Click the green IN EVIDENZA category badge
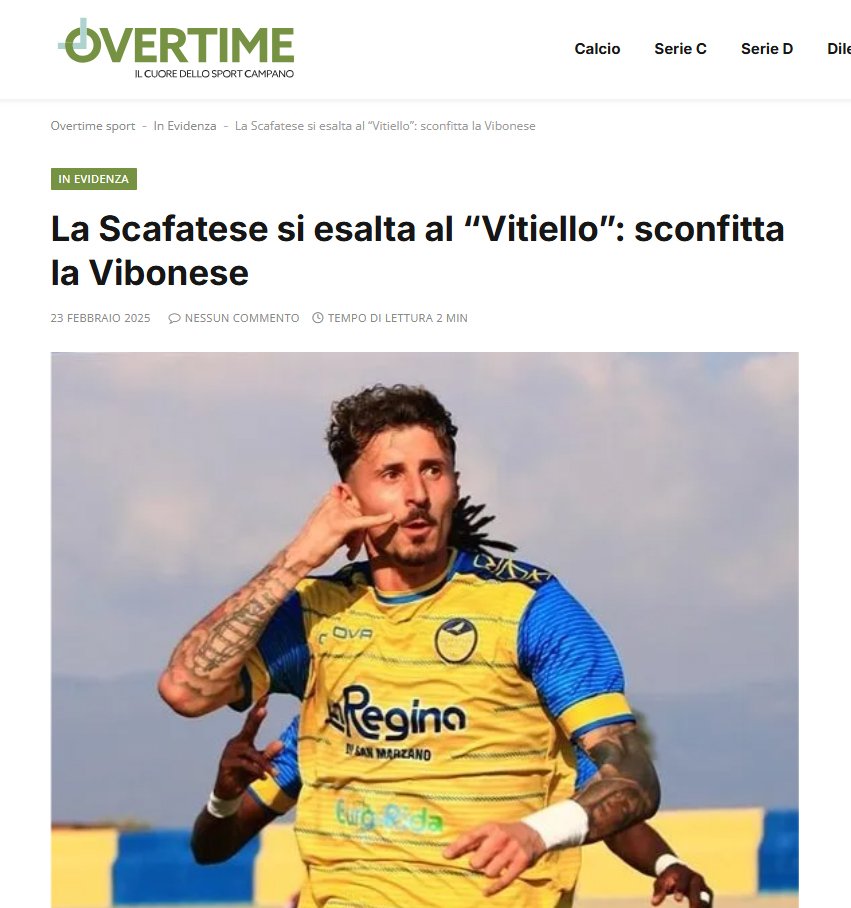Image resolution: width=851 pixels, height=908 pixels. pos(94,179)
